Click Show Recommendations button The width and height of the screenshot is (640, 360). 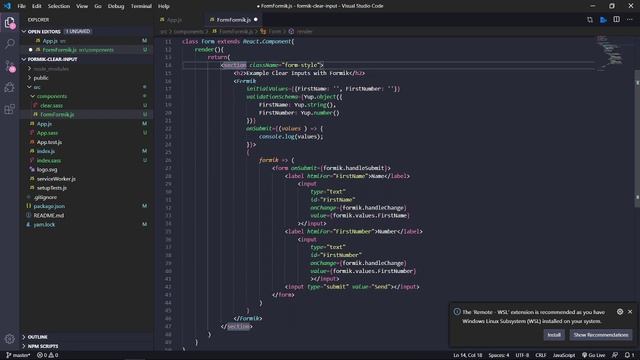(601, 335)
